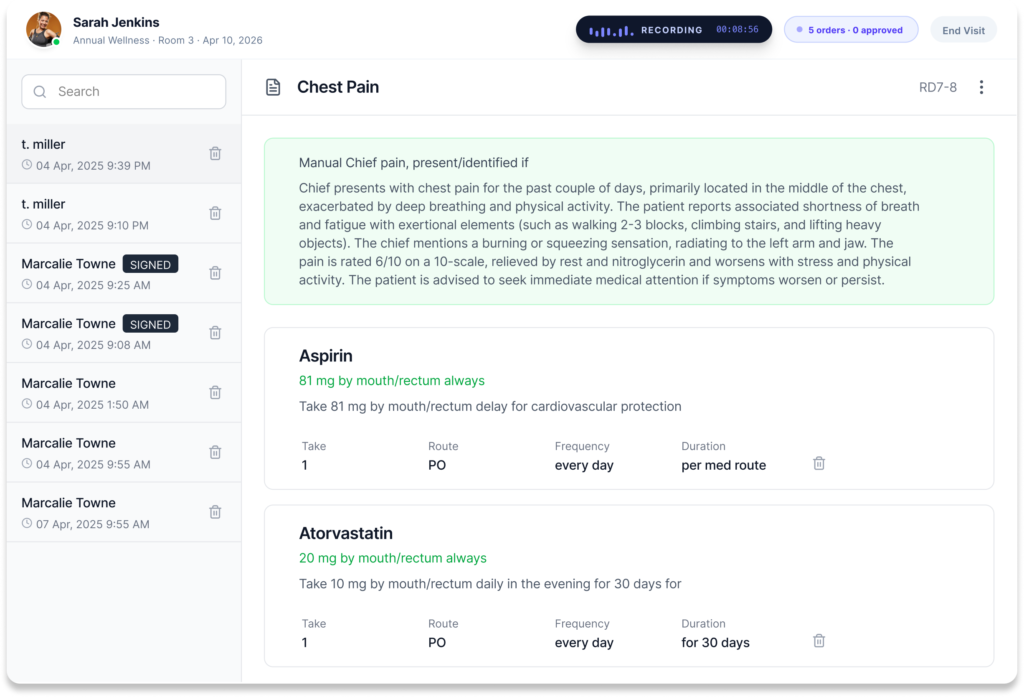The height and width of the screenshot is (697, 1024).
Task: Click Atorvastatin Route value PO
Action: (437, 643)
